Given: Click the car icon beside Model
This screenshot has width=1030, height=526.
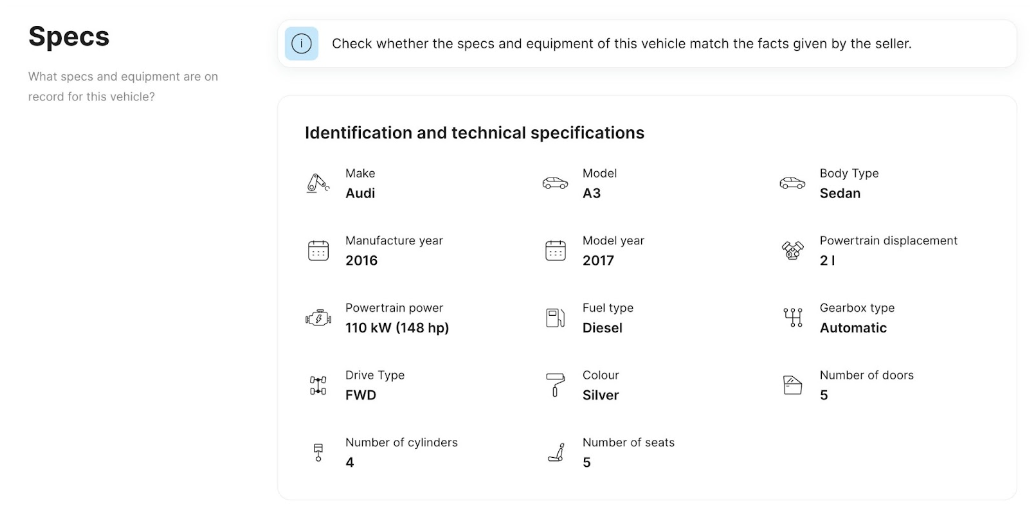Looking at the screenshot, I should pyautogui.click(x=555, y=183).
